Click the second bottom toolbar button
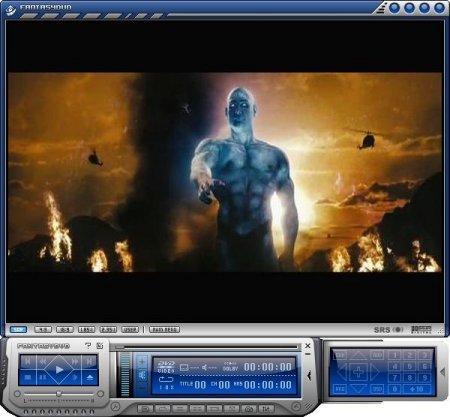Image resolution: width=450 pixels, height=417 pixels. pyautogui.click(x=162, y=408)
